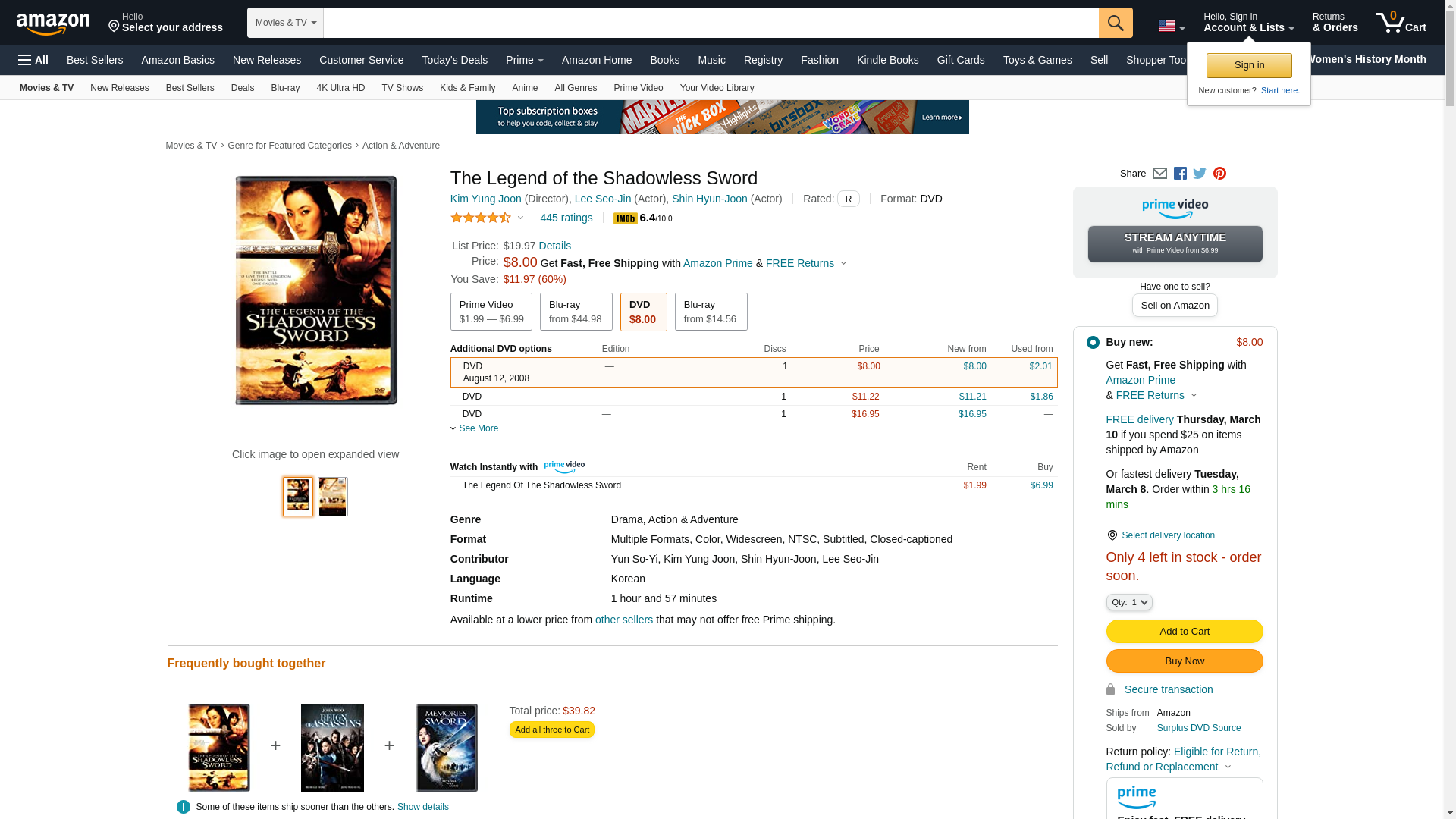Share on Twitter icon

[1200, 174]
